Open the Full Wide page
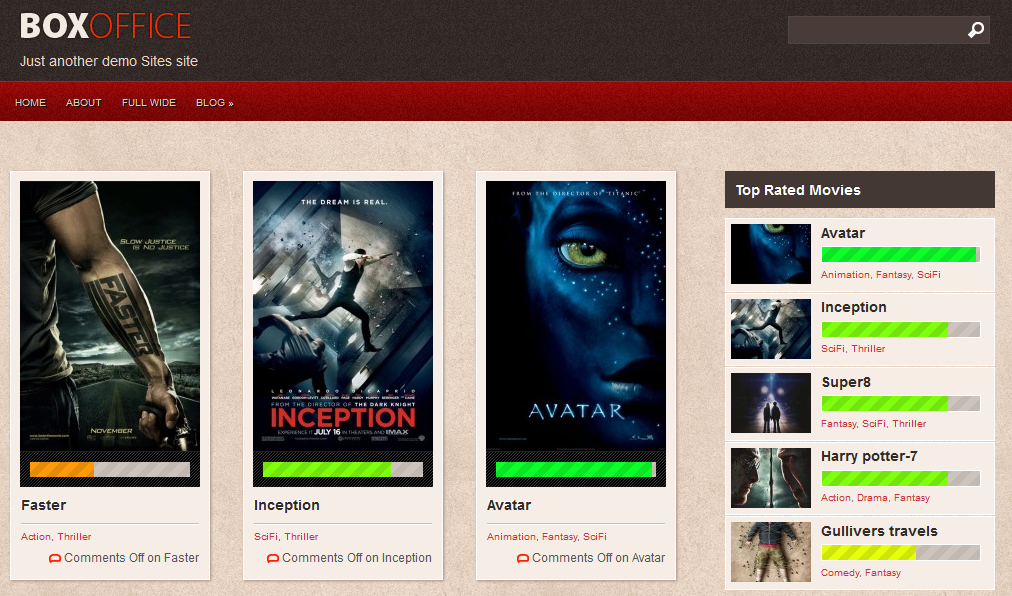The image size is (1012, 596). [148, 103]
